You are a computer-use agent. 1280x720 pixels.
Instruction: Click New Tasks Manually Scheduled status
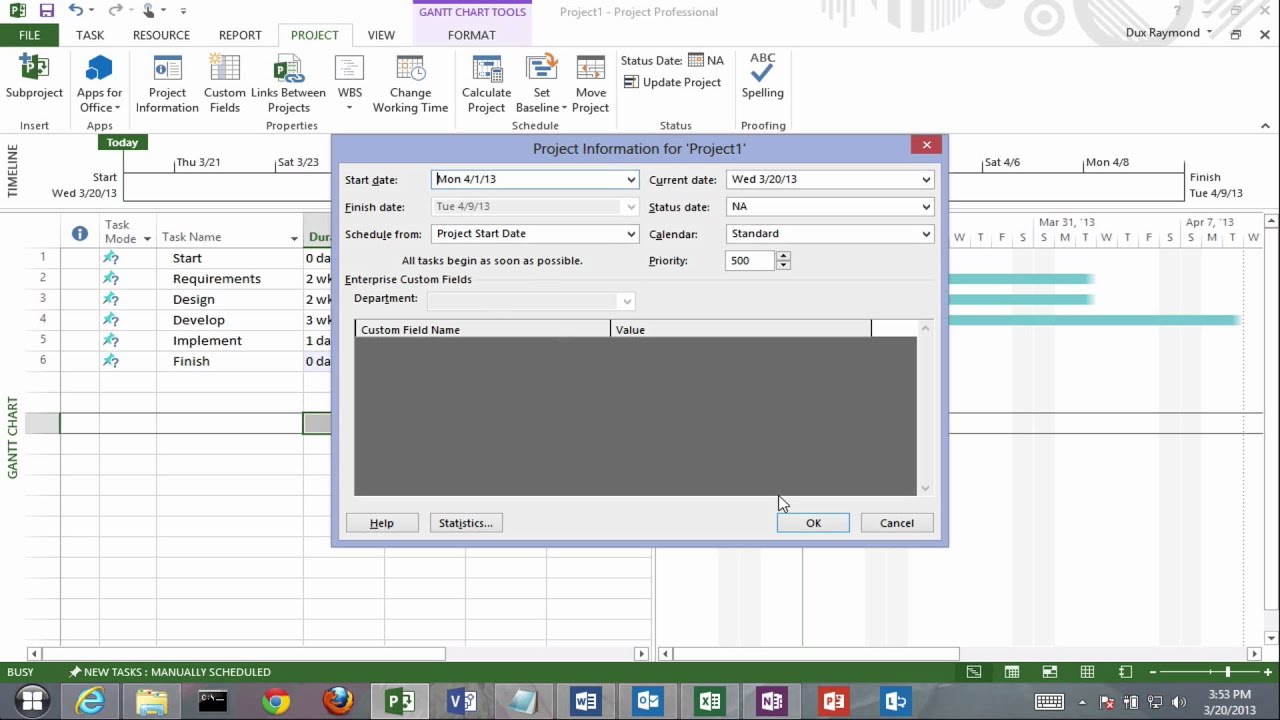click(170, 672)
